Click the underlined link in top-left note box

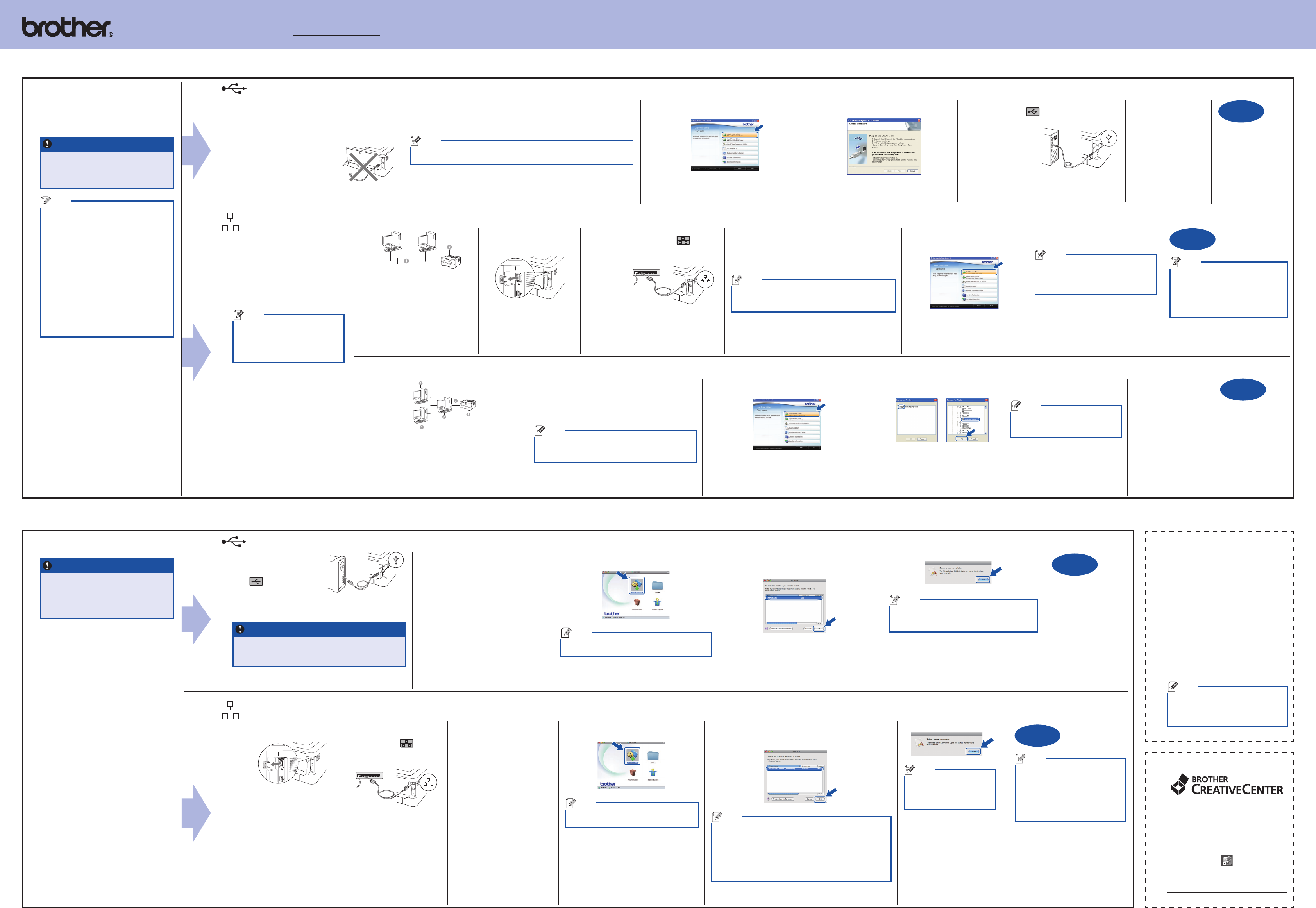pyautogui.click(x=89, y=330)
